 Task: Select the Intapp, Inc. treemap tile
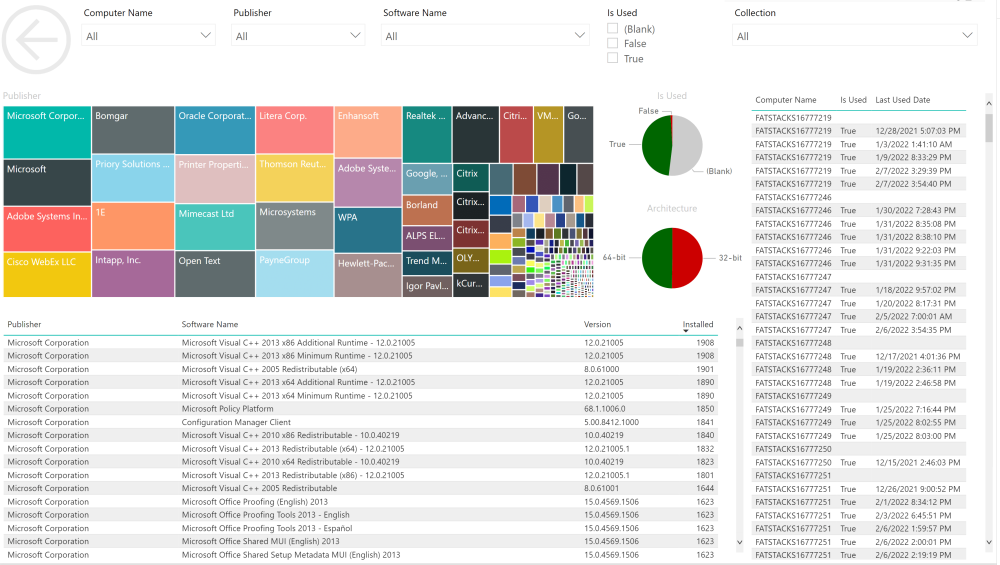click(133, 274)
